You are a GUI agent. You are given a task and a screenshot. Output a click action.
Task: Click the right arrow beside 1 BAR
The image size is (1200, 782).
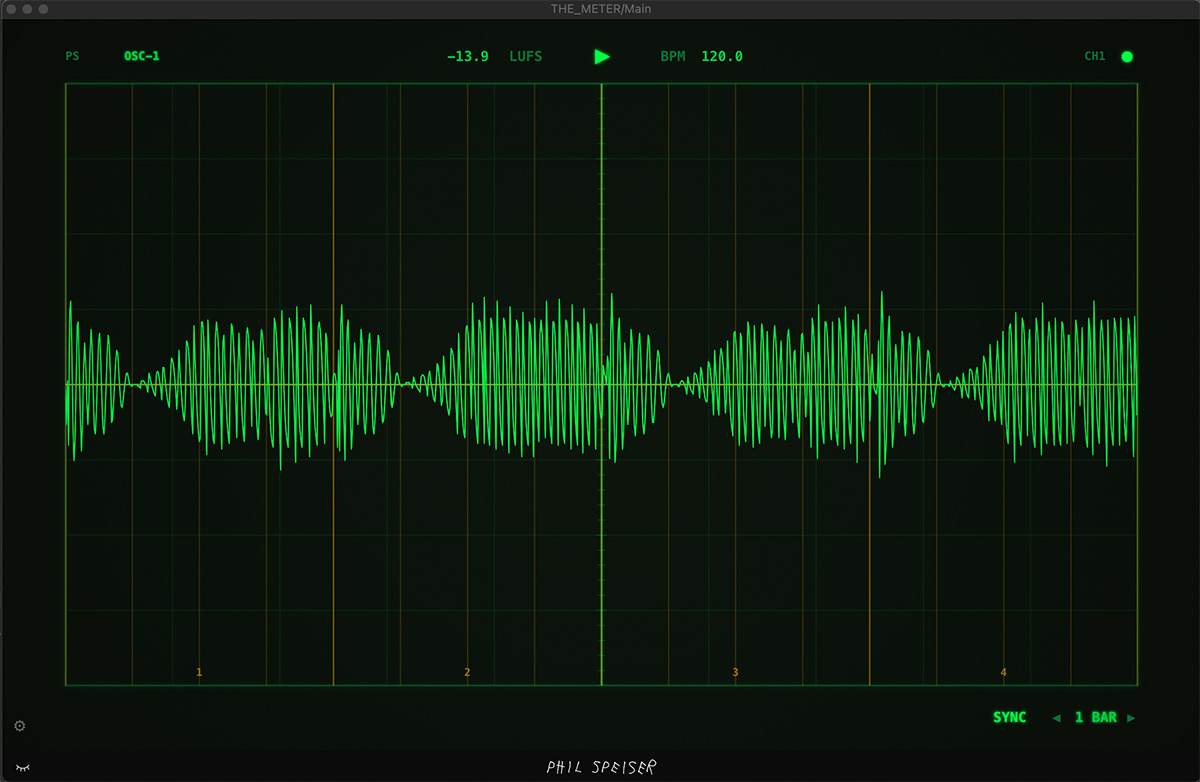tap(1131, 718)
